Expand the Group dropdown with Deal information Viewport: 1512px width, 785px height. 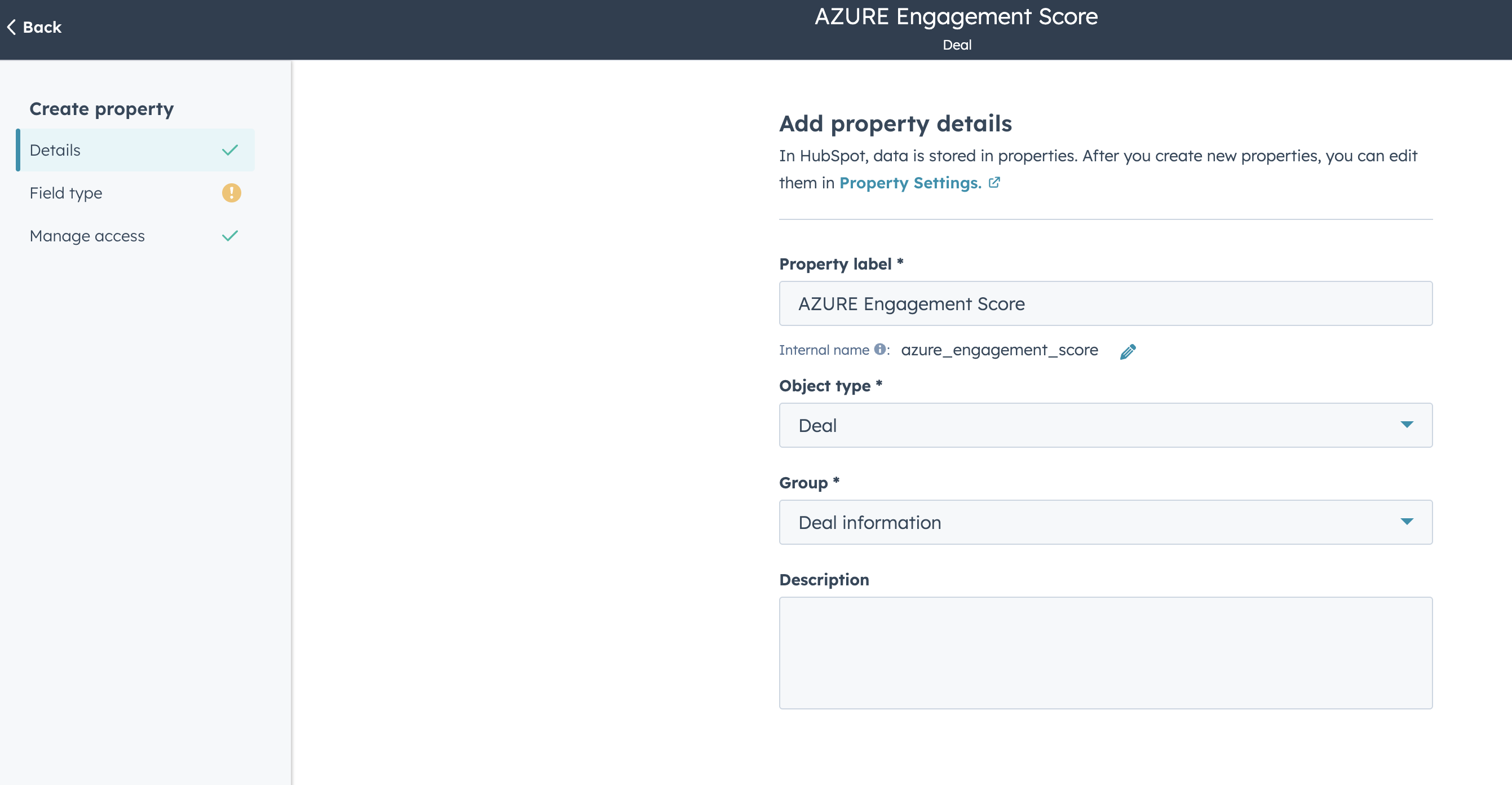[x=1092, y=522]
